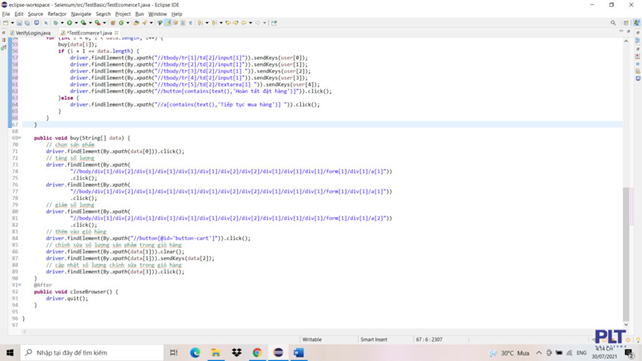Open a Terminal from the toolbar

click(x=36, y=23)
